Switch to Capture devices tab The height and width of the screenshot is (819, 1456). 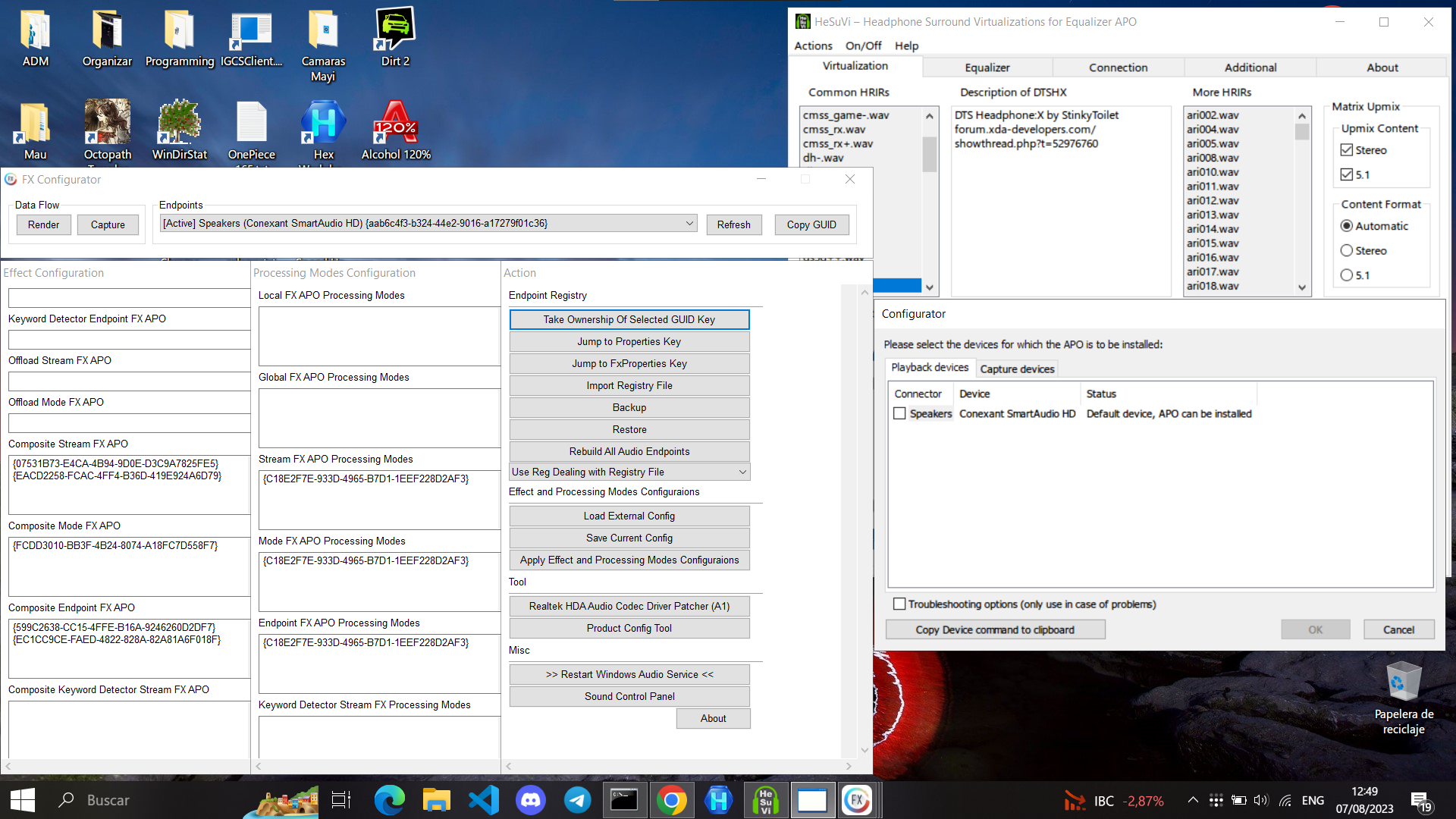pyautogui.click(x=1017, y=369)
